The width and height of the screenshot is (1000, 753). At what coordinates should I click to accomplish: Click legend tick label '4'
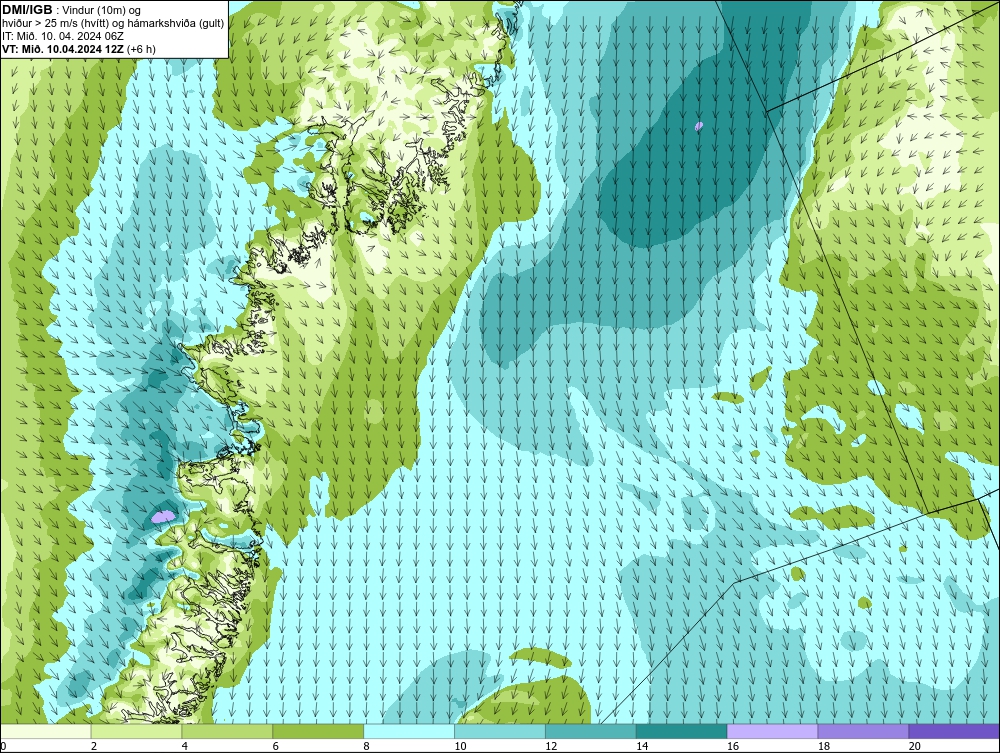pos(185,746)
